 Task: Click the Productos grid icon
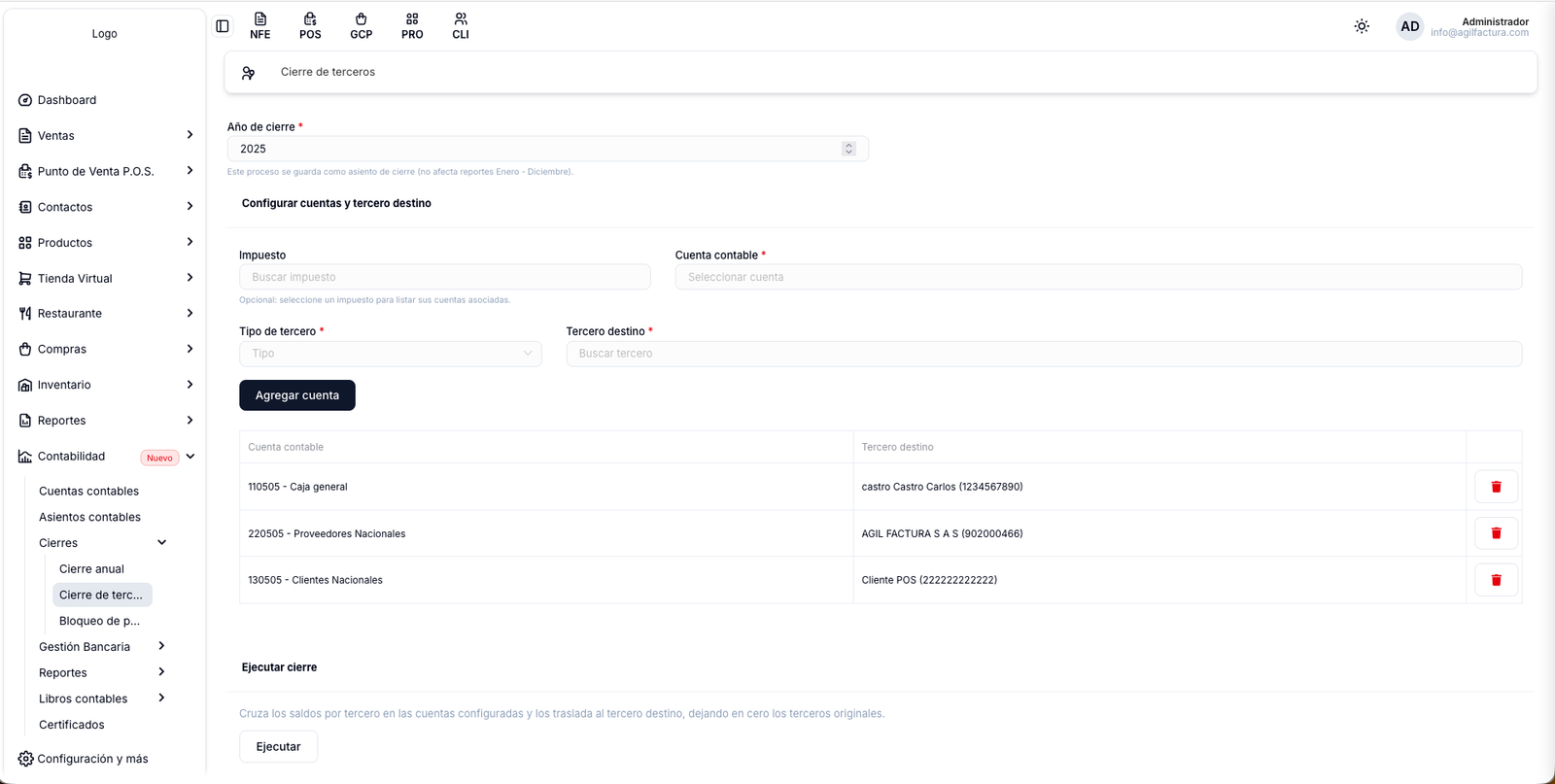(25, 243)
